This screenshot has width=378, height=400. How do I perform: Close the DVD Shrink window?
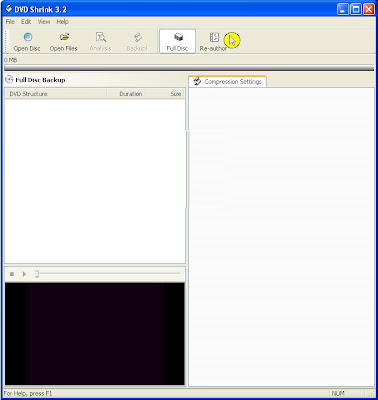tap(369, 9)
